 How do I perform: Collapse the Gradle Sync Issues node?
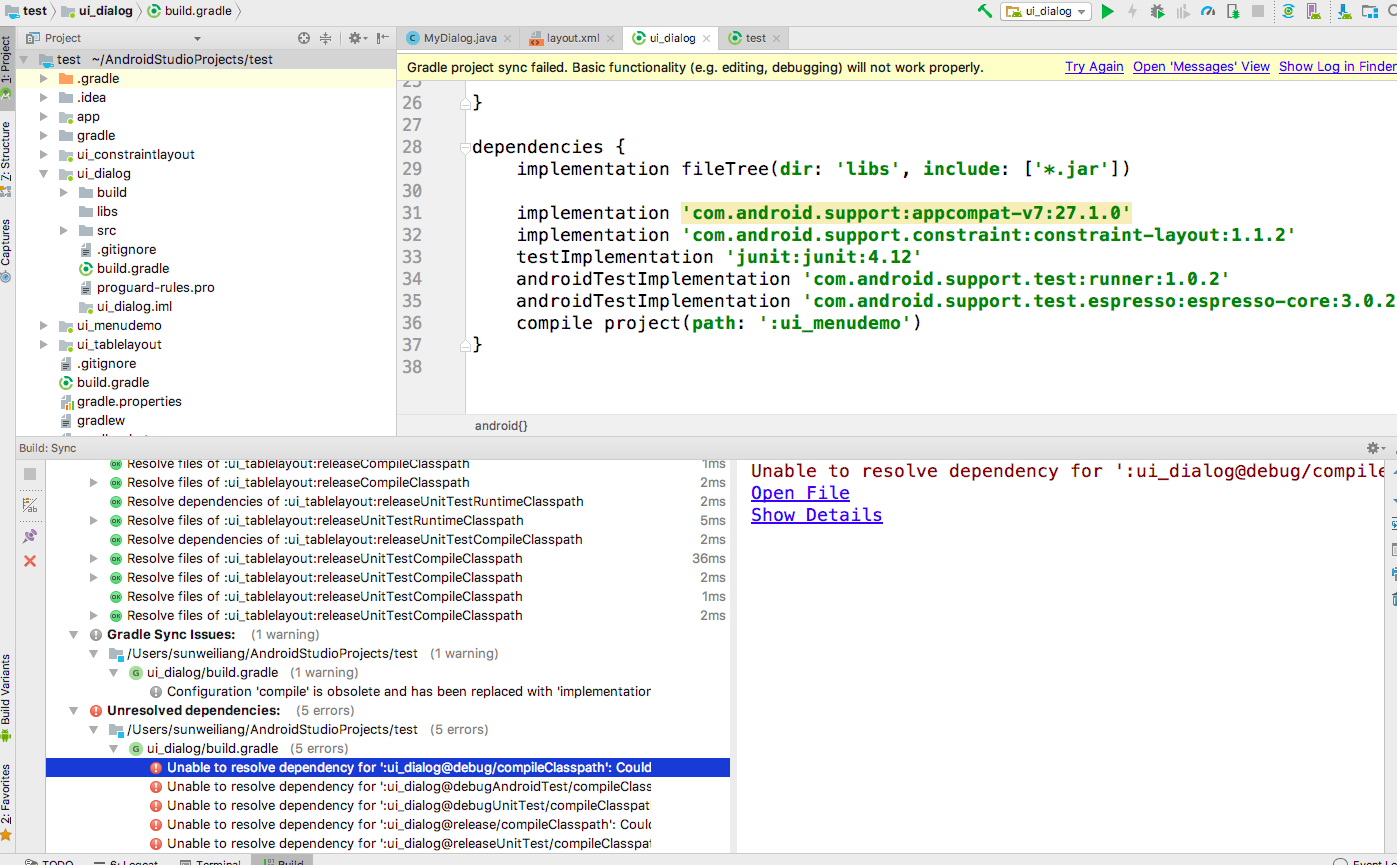tap(74, 634)
